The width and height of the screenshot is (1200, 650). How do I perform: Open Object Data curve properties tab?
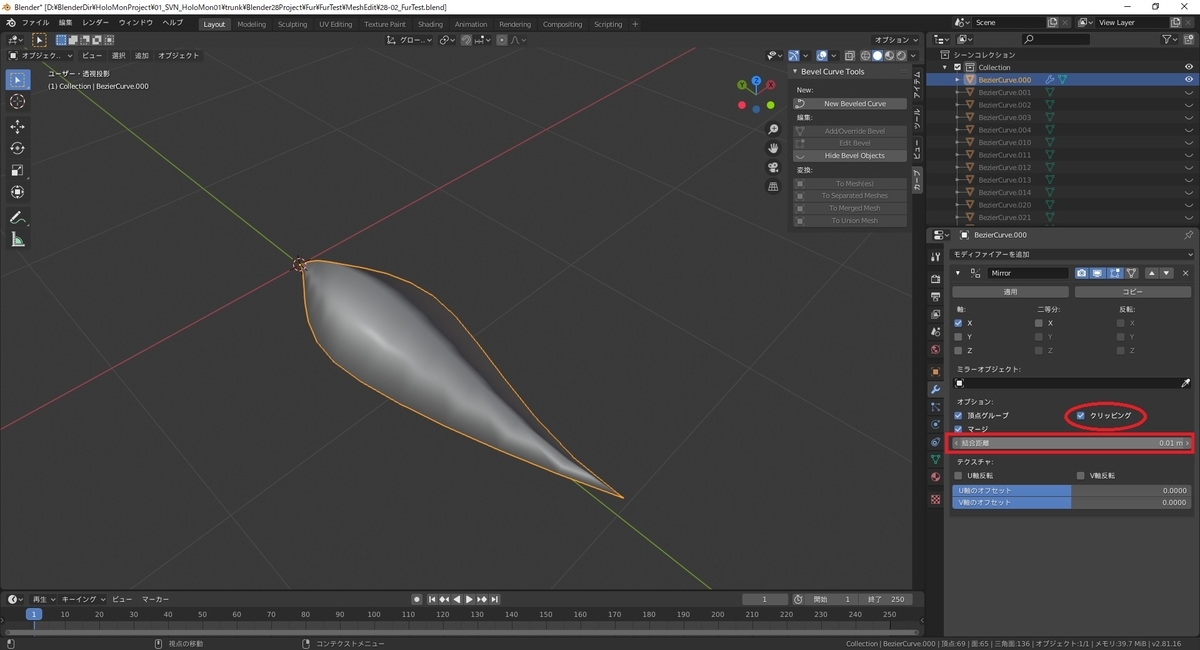click(935, 459)
